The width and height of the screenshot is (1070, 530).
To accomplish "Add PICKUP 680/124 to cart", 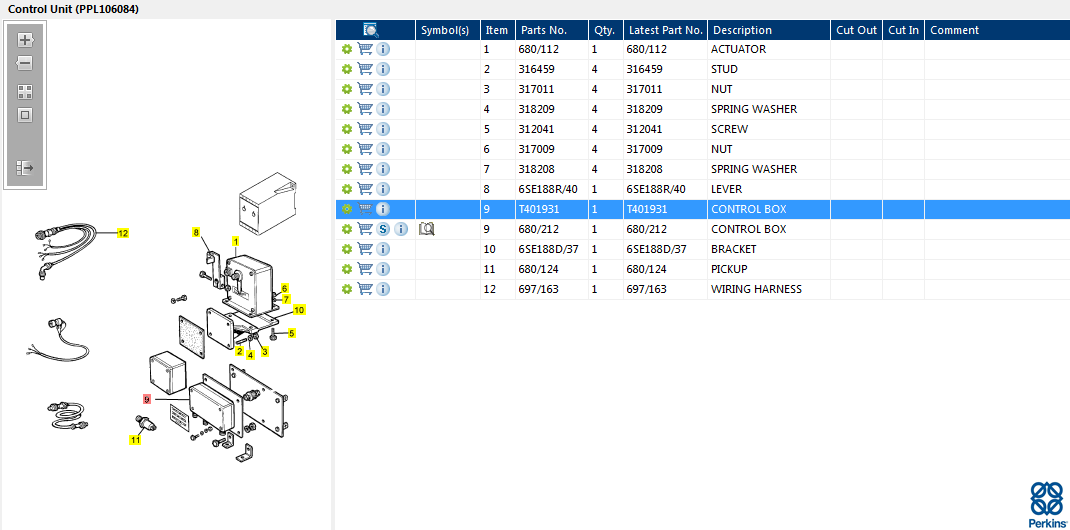I will point(365,269).
